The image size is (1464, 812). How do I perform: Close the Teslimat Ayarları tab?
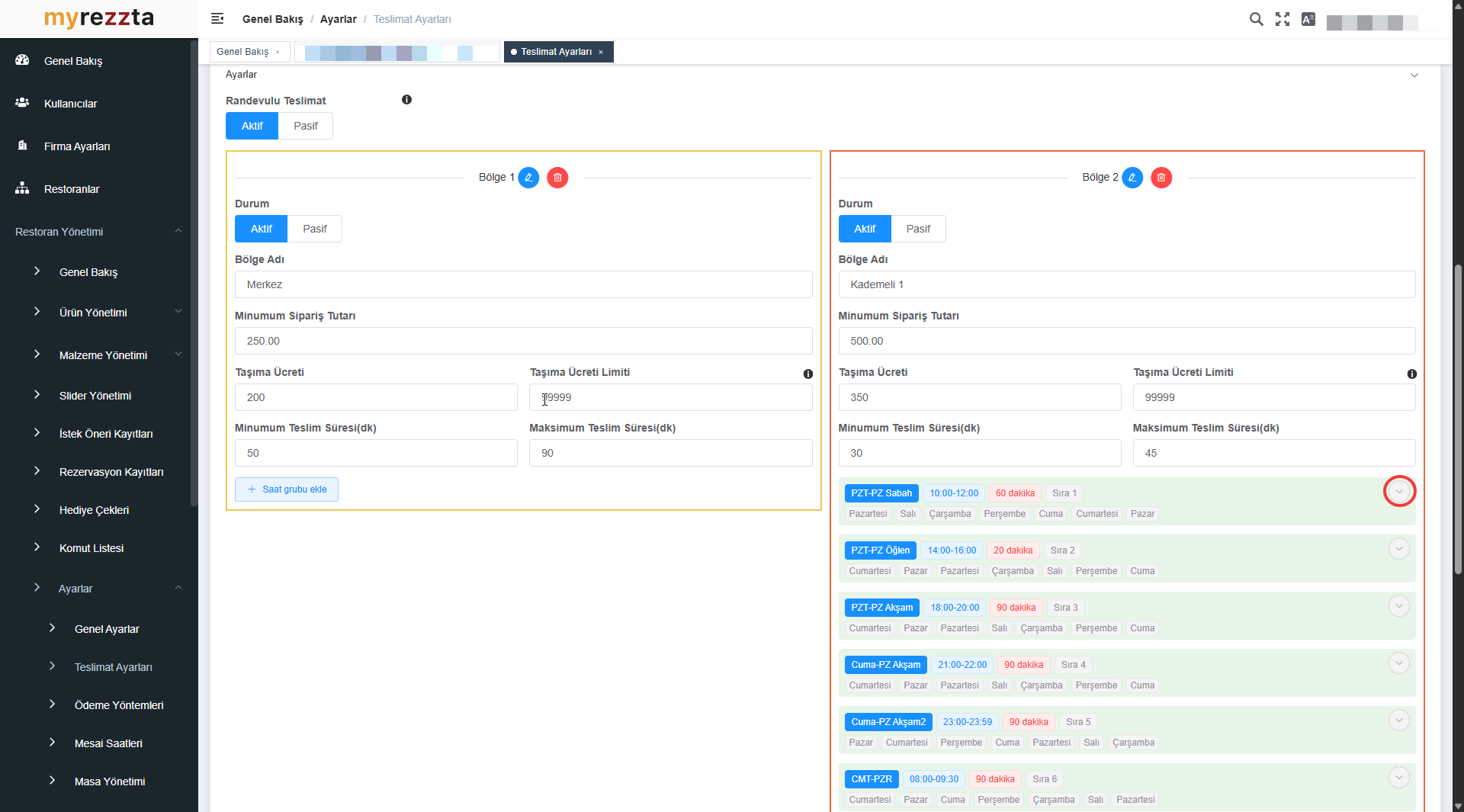[601, 52]
